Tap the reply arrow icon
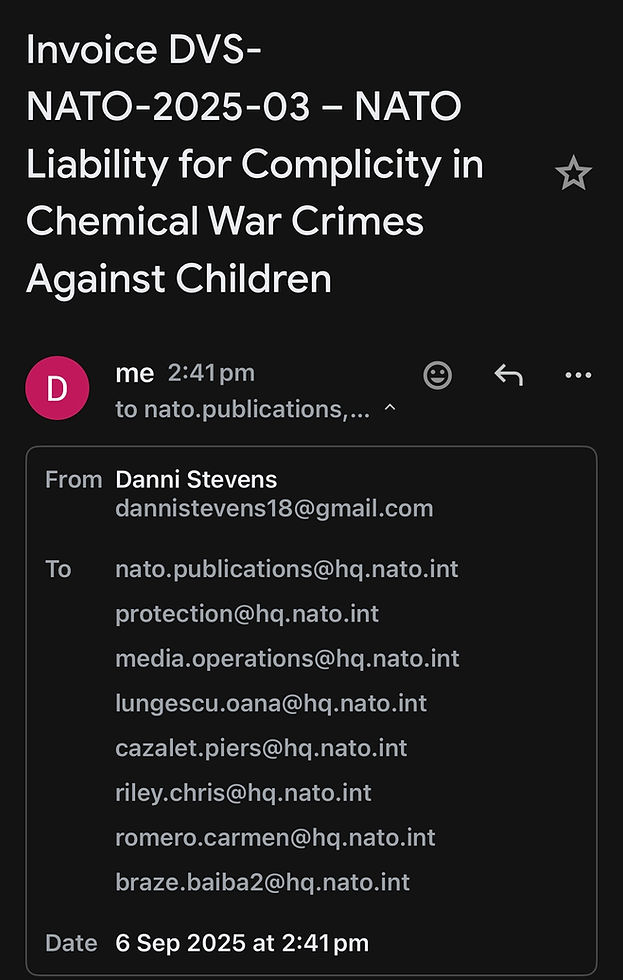Screen dimensions: 623x980 point(508,375)
